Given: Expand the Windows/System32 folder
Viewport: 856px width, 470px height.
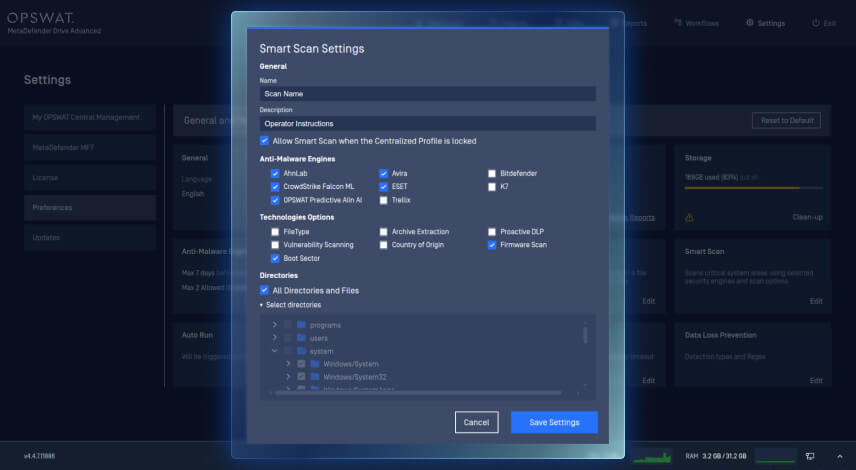Looking at the screenshot, I should click(288, 377).
